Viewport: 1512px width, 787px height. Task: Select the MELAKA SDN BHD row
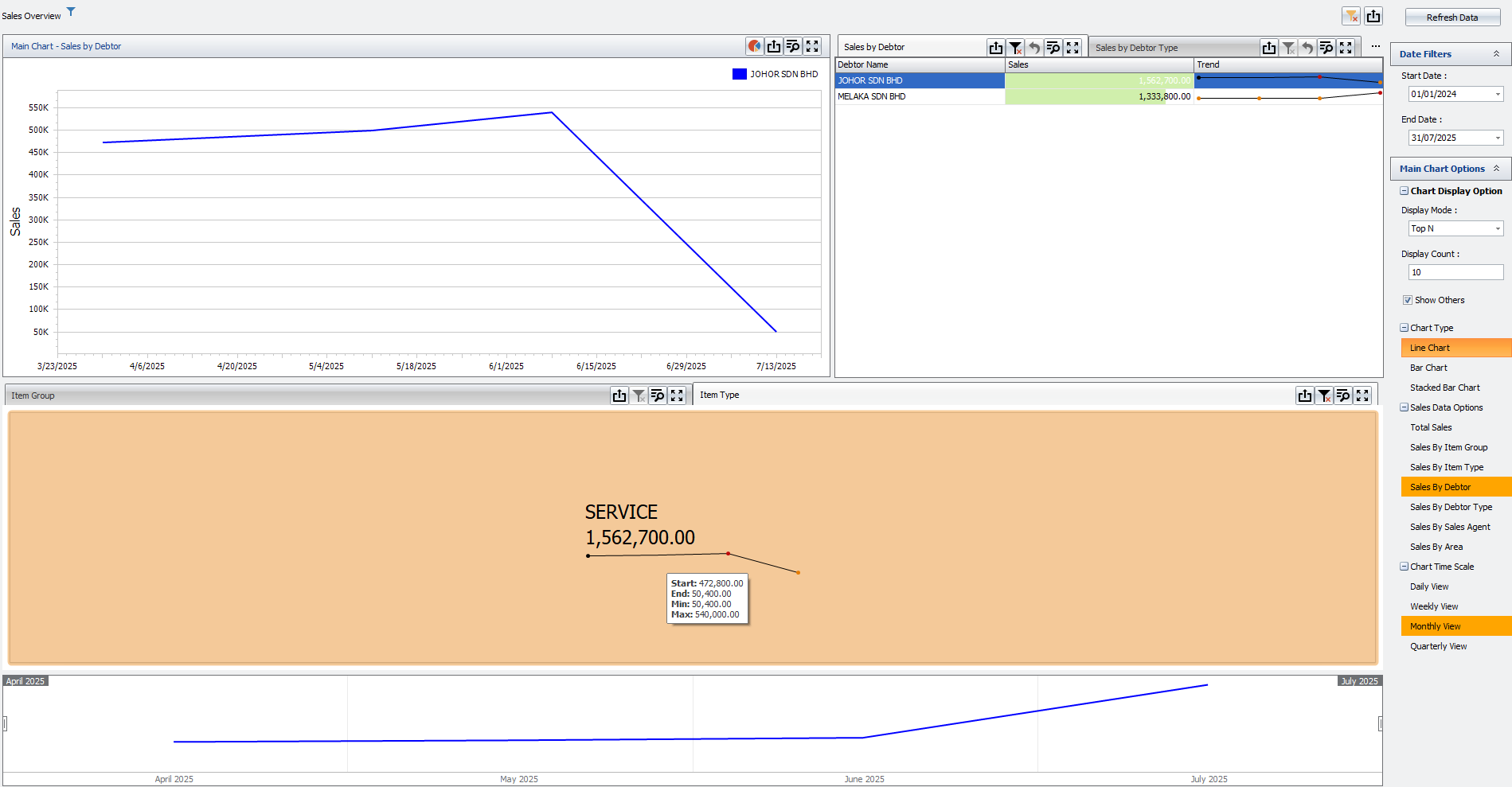pos(872,96)
